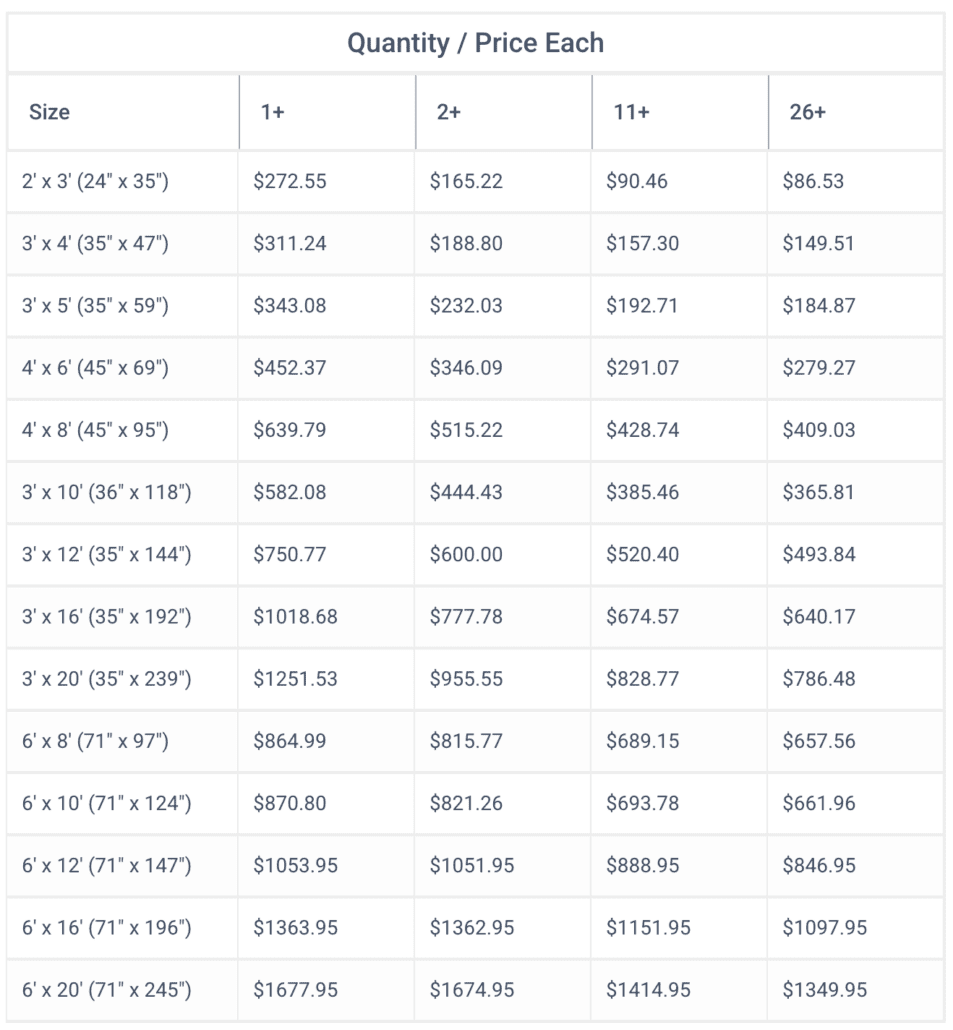Click the 2' x 3' size row label
Viewport: 953px width, 1030px height.
(95, 181)
